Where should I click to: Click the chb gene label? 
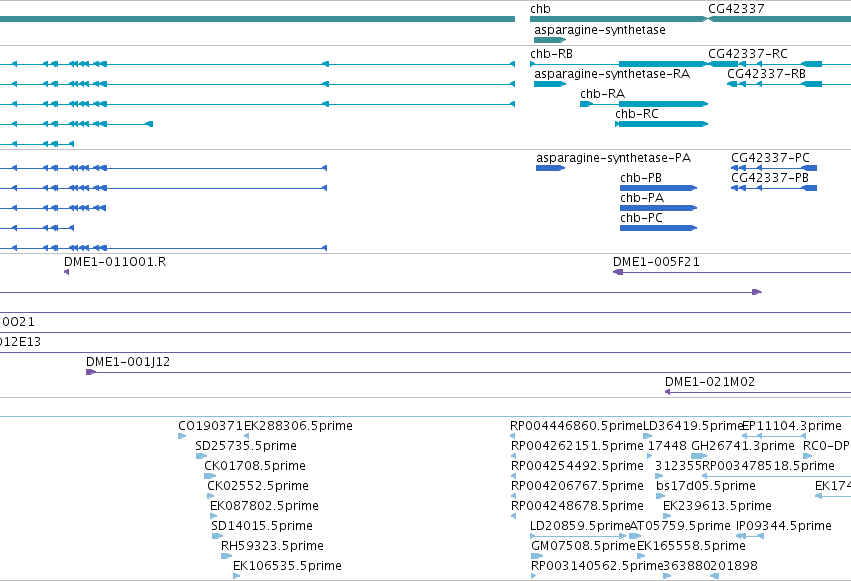click(540, 9)
